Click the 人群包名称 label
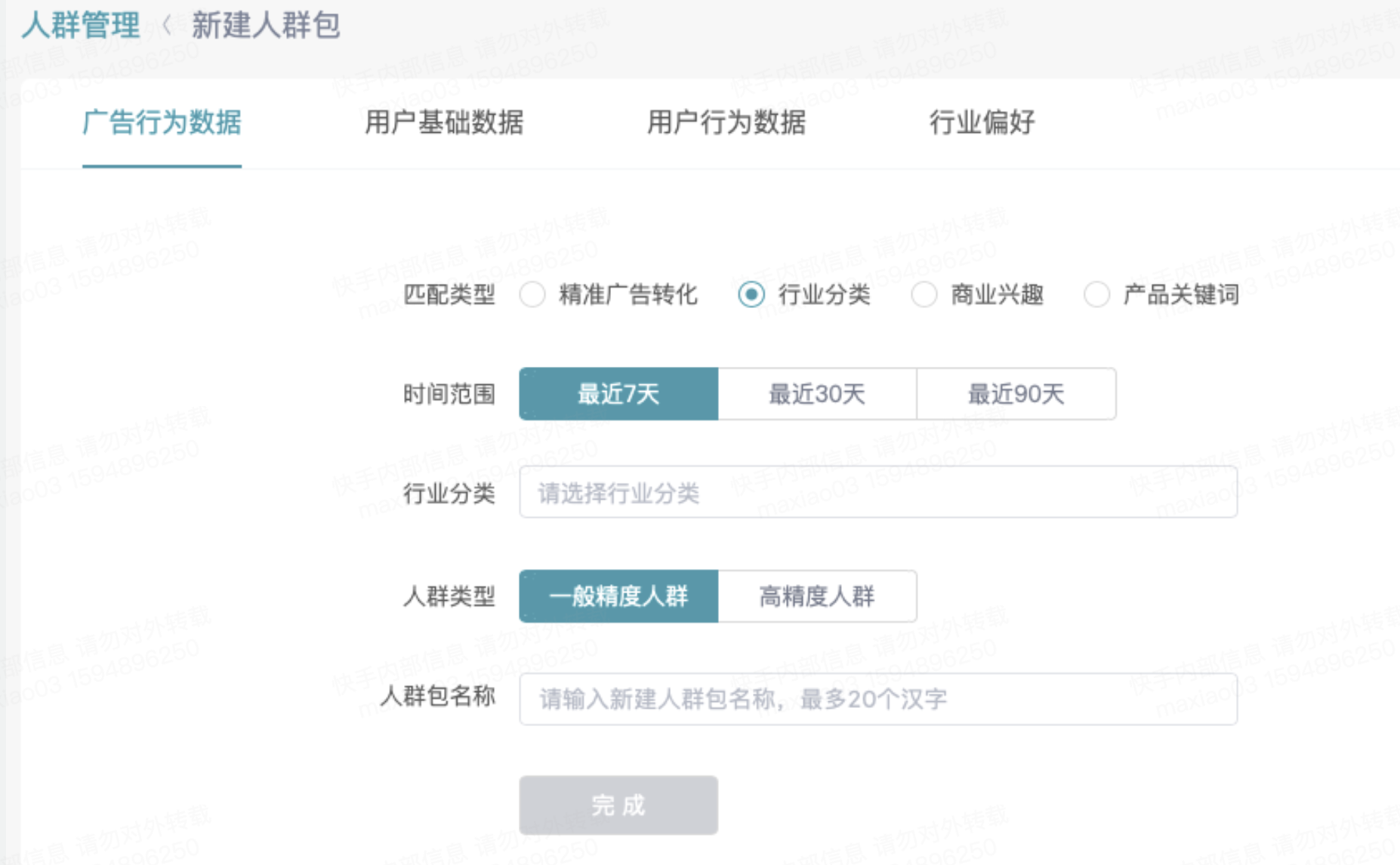Screen dimensions: 1400x865 coord(438,696)
